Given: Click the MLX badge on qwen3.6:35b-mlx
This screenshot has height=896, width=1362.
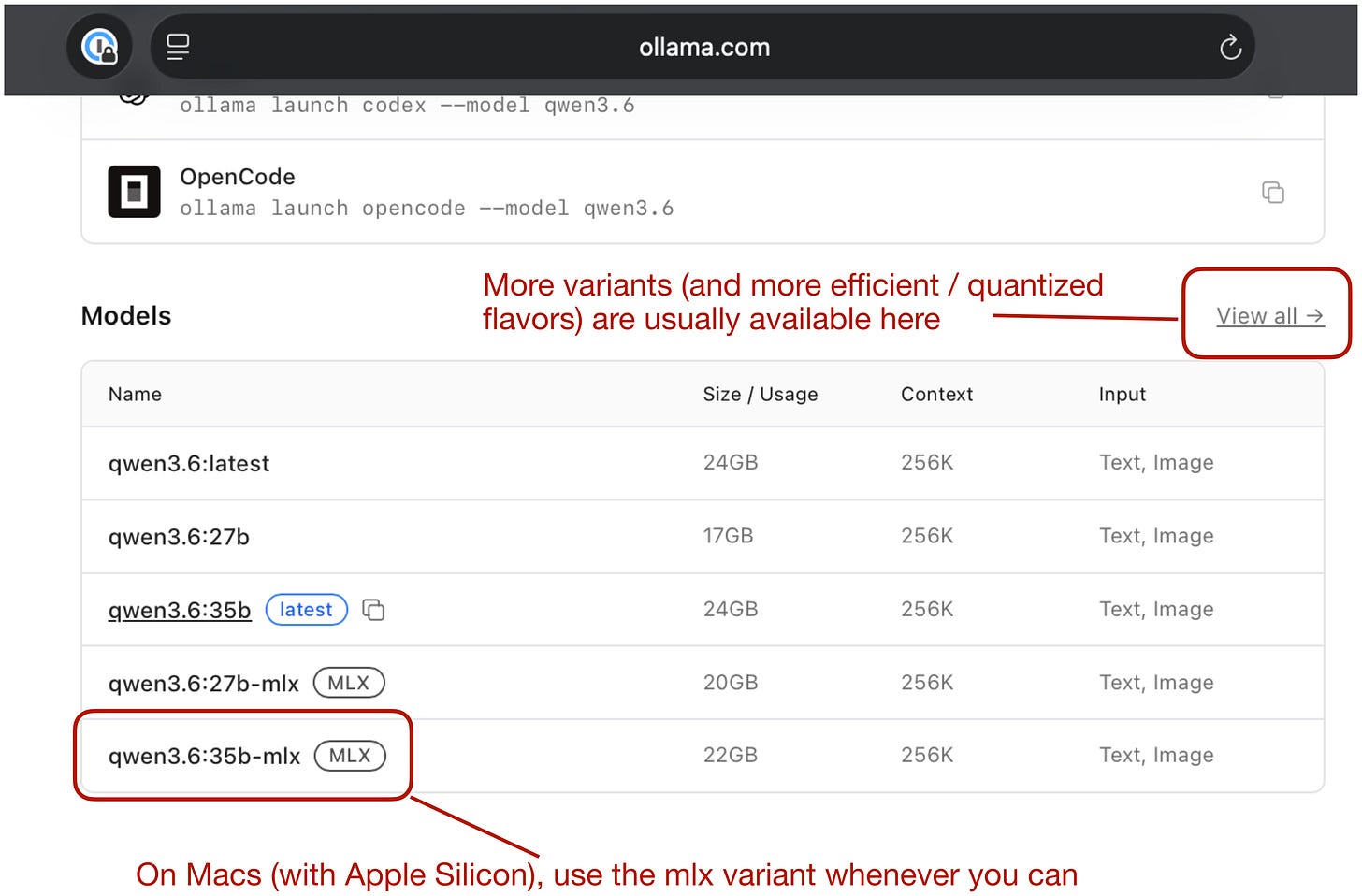Looking at the screenshot, I should pyautogui.click(x=350, y=756).
